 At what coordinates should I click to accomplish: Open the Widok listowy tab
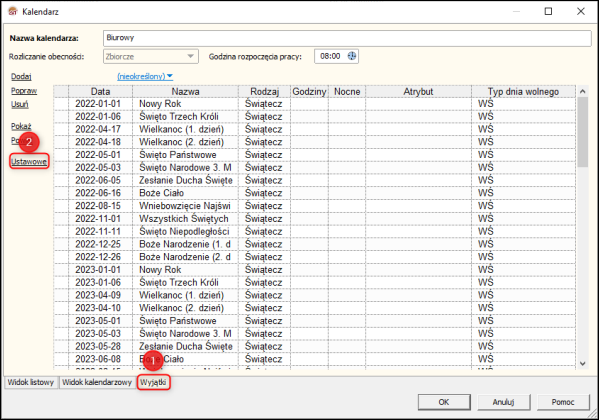(31, 382)
